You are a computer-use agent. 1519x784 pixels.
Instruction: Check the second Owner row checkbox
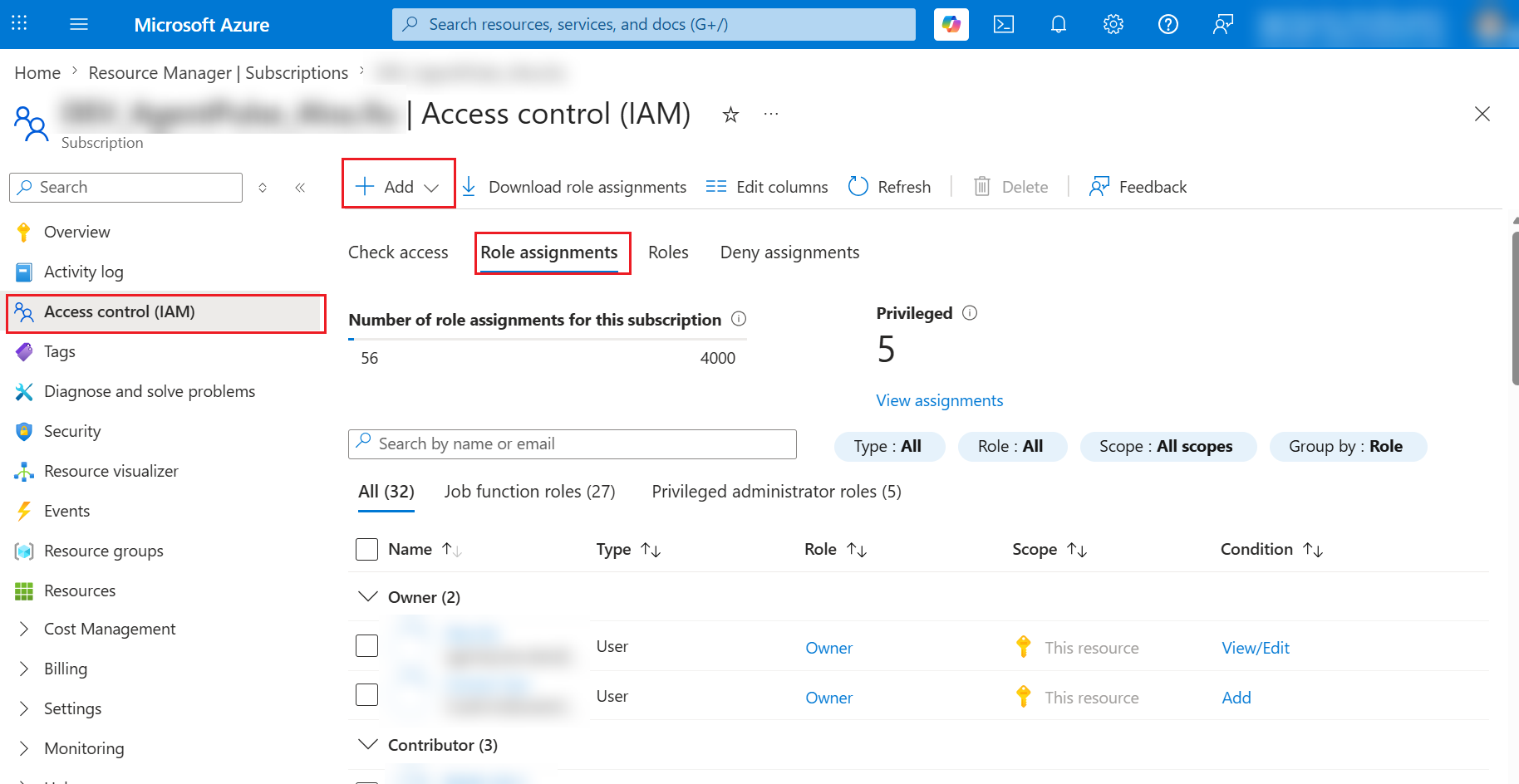coord(366,695)
